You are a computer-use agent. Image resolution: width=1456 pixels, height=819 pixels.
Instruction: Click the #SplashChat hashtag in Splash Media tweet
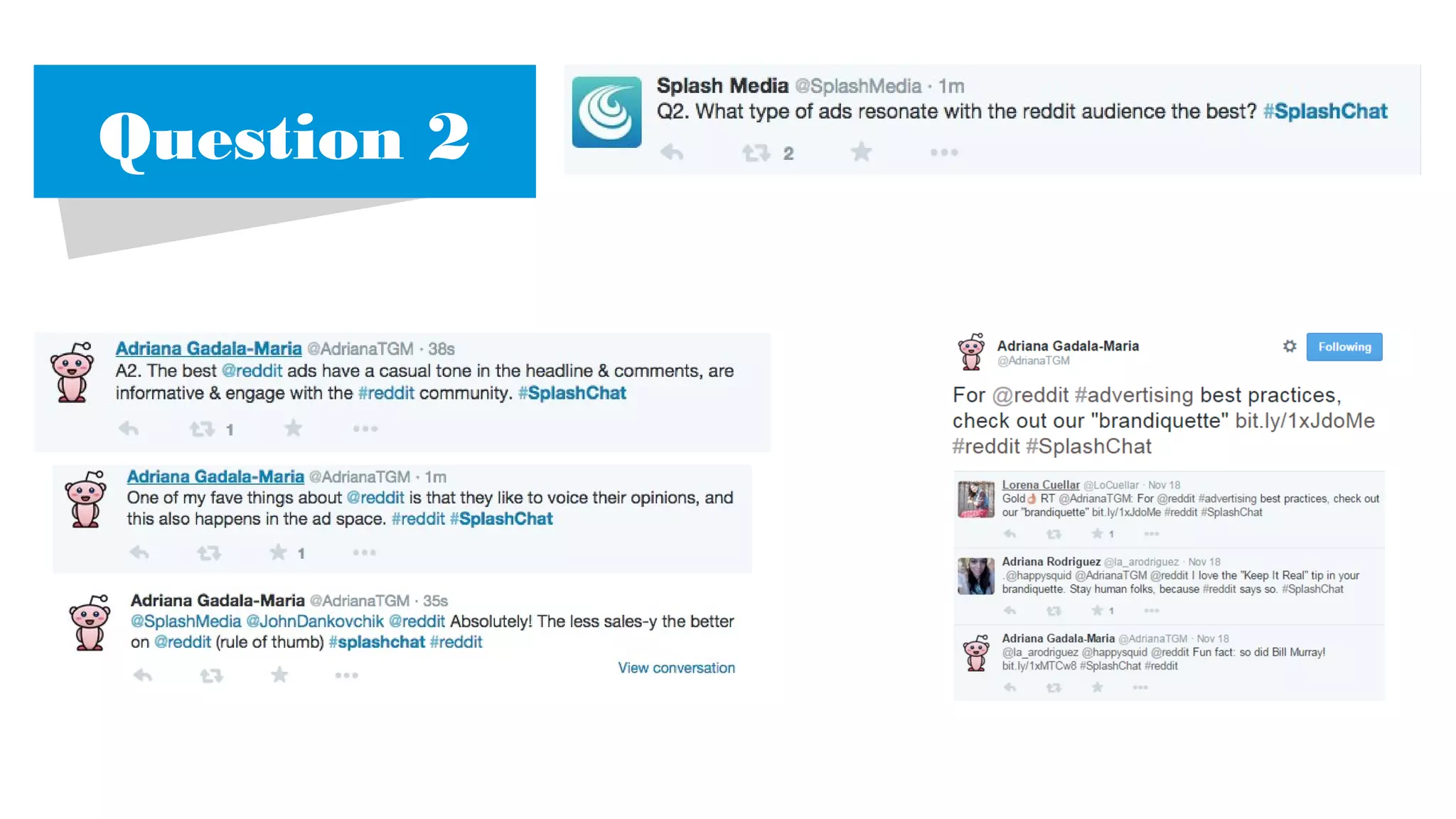(1325, 112)
